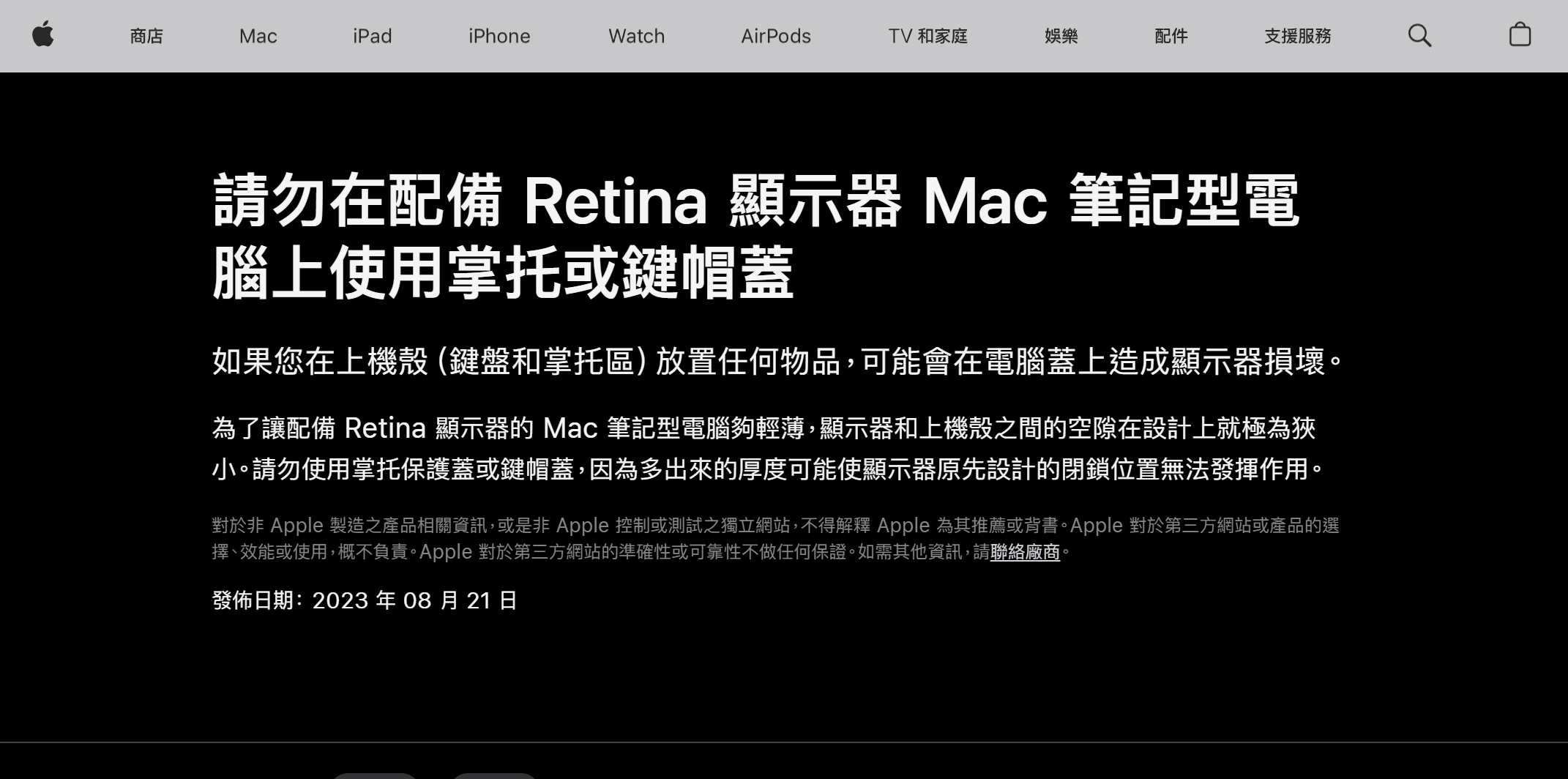Go to the AirPods navigation item

(776, 36)
